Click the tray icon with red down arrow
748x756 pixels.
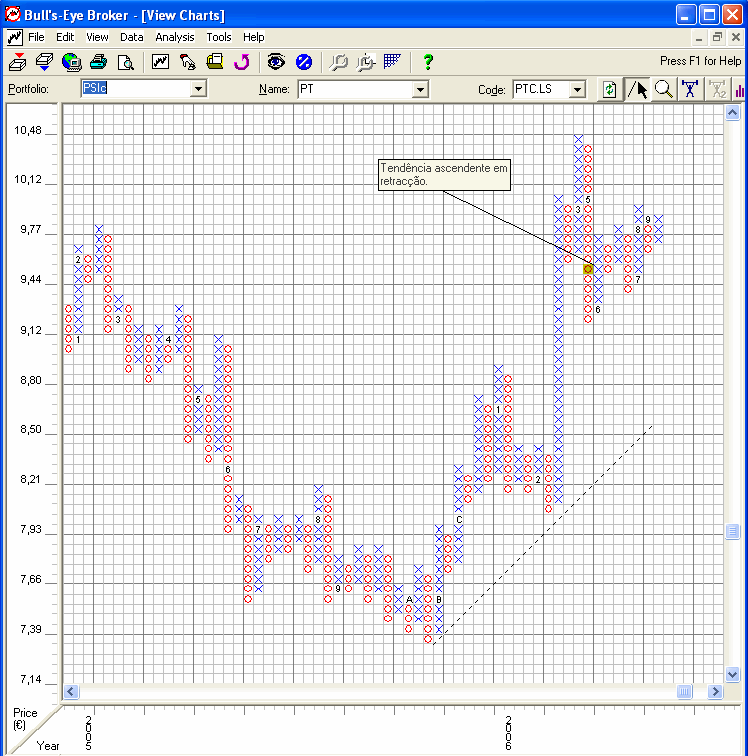18,62
